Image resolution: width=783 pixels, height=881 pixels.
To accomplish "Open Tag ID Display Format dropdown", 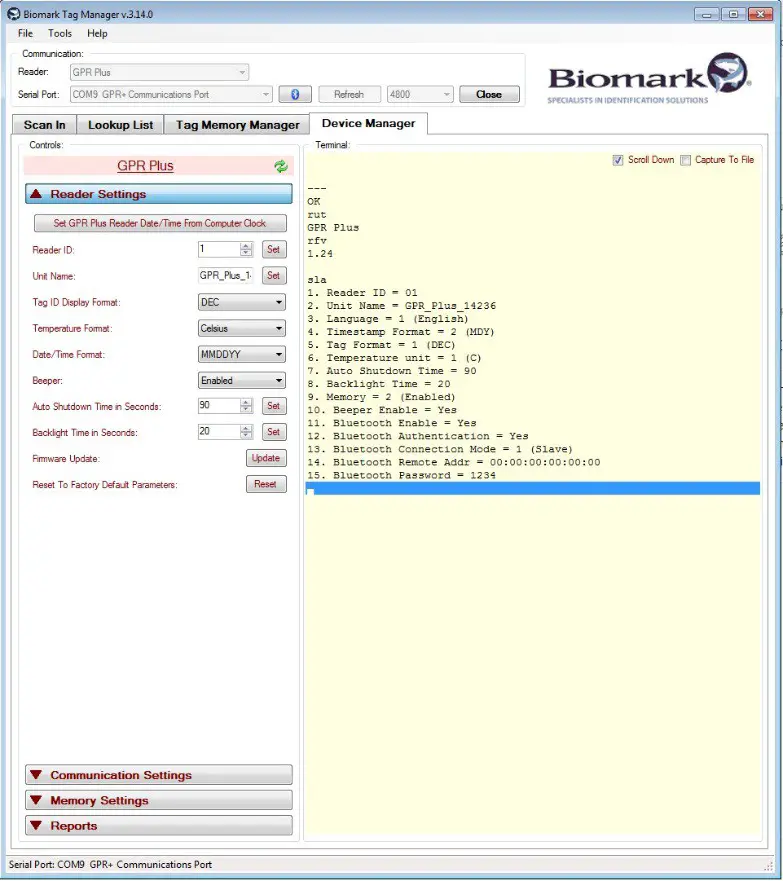I will (x=242, y=302).
